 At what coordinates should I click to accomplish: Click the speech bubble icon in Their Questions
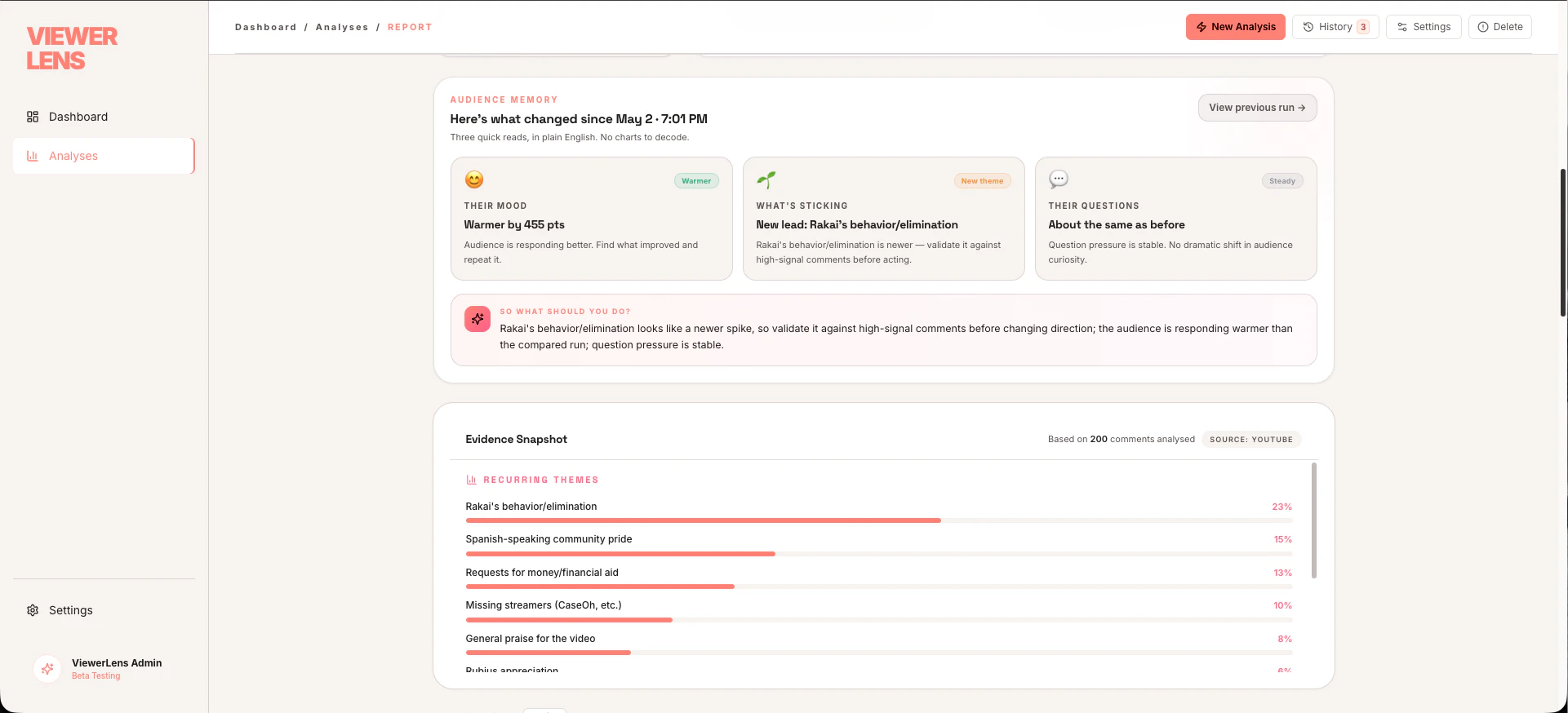pyautogui.click(x=1059, y=179)
